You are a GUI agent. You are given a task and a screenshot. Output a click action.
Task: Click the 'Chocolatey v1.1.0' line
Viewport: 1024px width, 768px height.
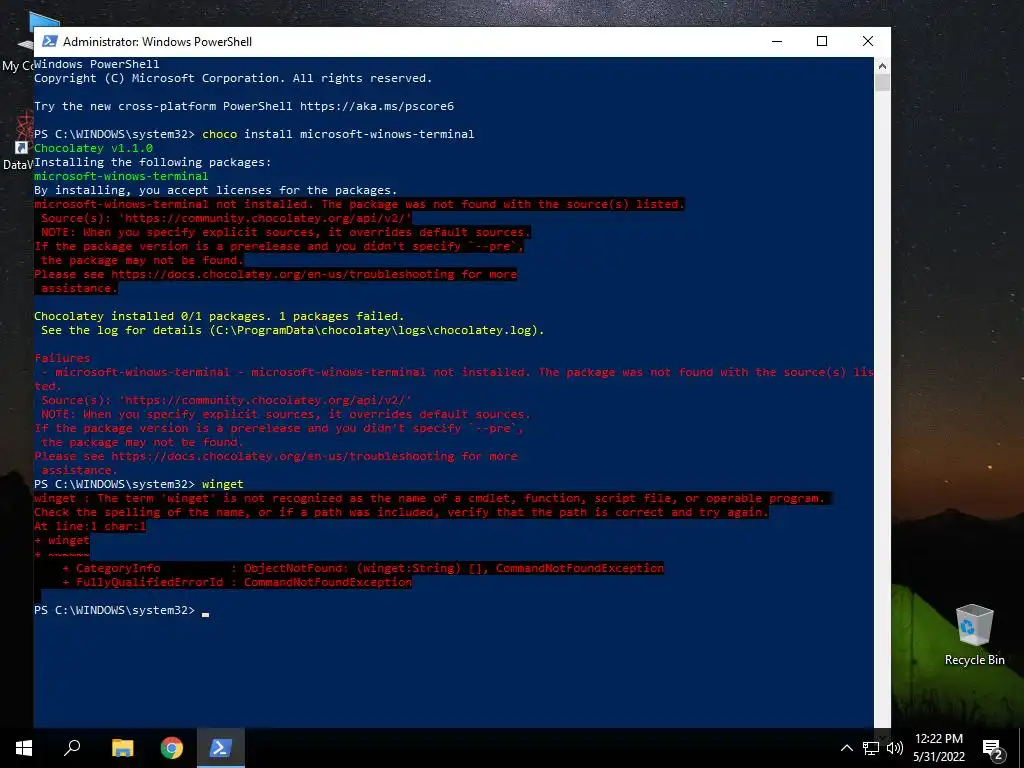pyautogui.click(x=93, y=148)
